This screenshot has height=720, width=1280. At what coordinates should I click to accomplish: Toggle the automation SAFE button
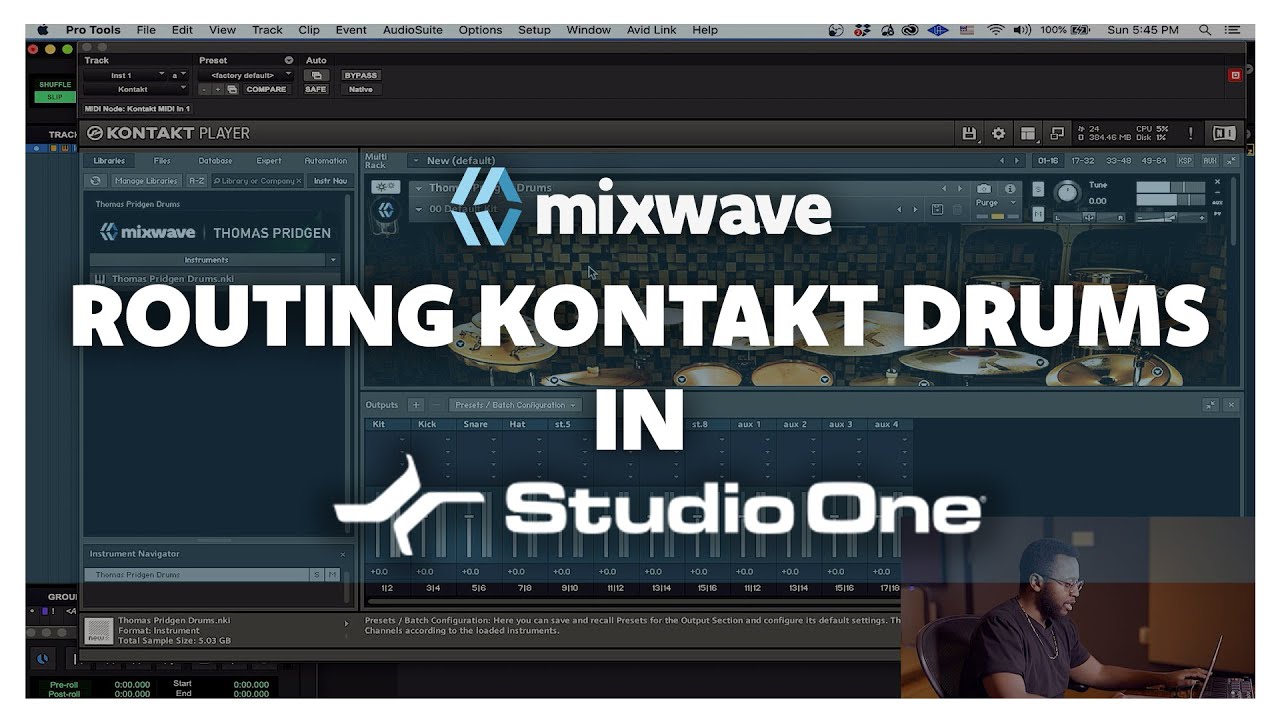316,89
